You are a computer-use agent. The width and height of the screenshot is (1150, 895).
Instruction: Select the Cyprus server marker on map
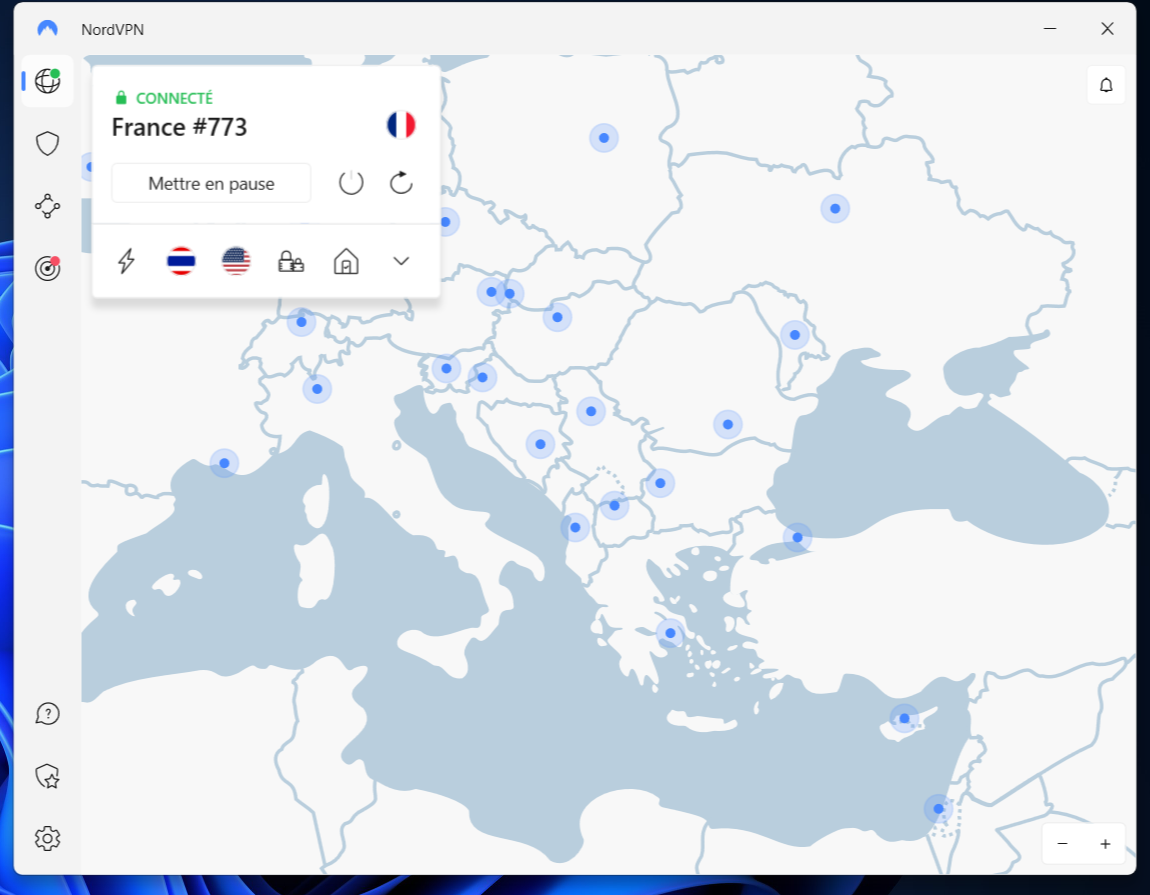coord(904,718)
